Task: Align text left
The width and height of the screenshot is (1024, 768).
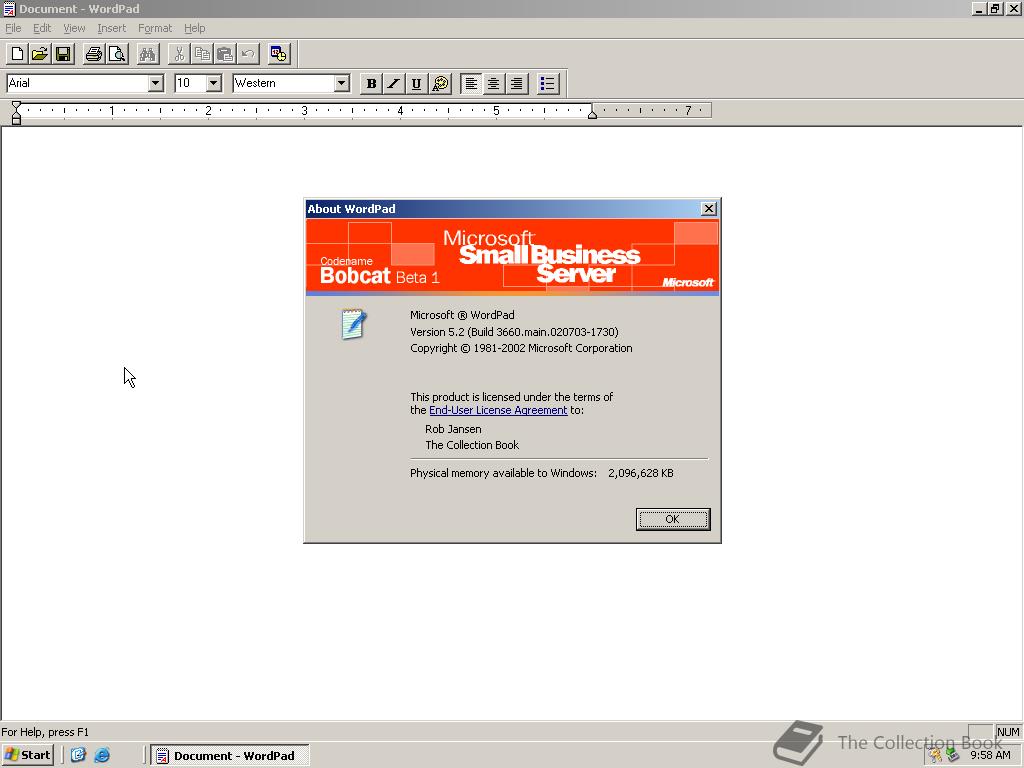Action: tap(471, 83)
